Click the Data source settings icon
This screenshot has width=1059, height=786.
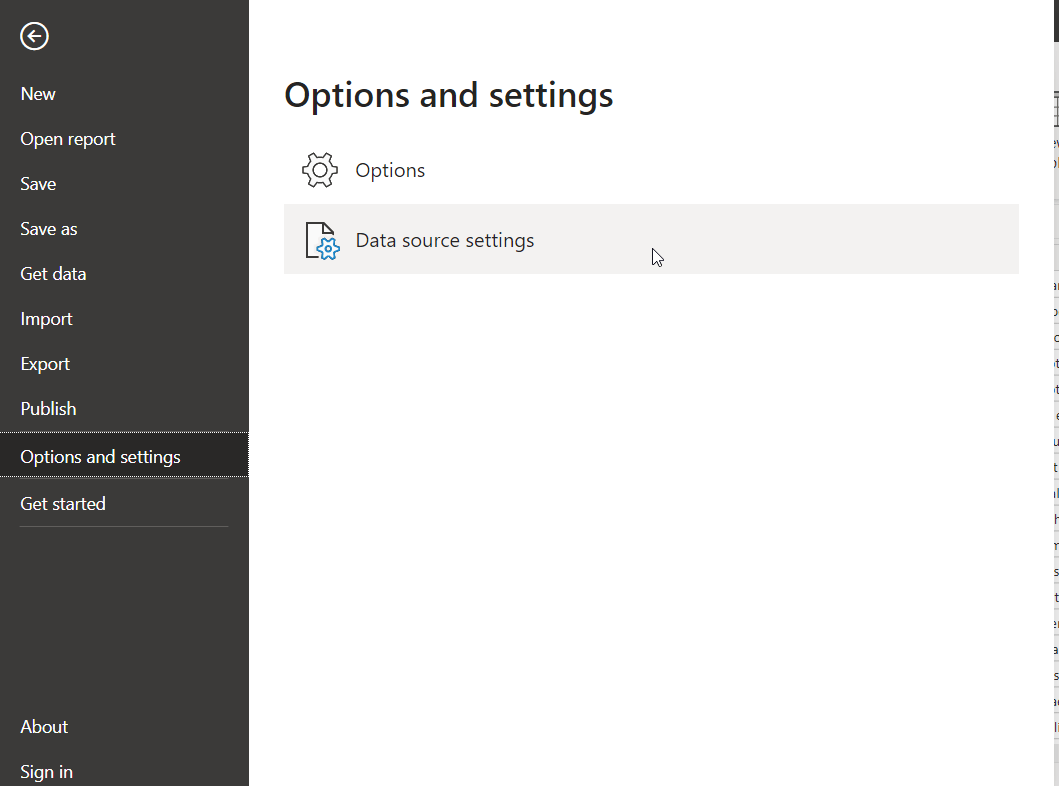(322, 240)
